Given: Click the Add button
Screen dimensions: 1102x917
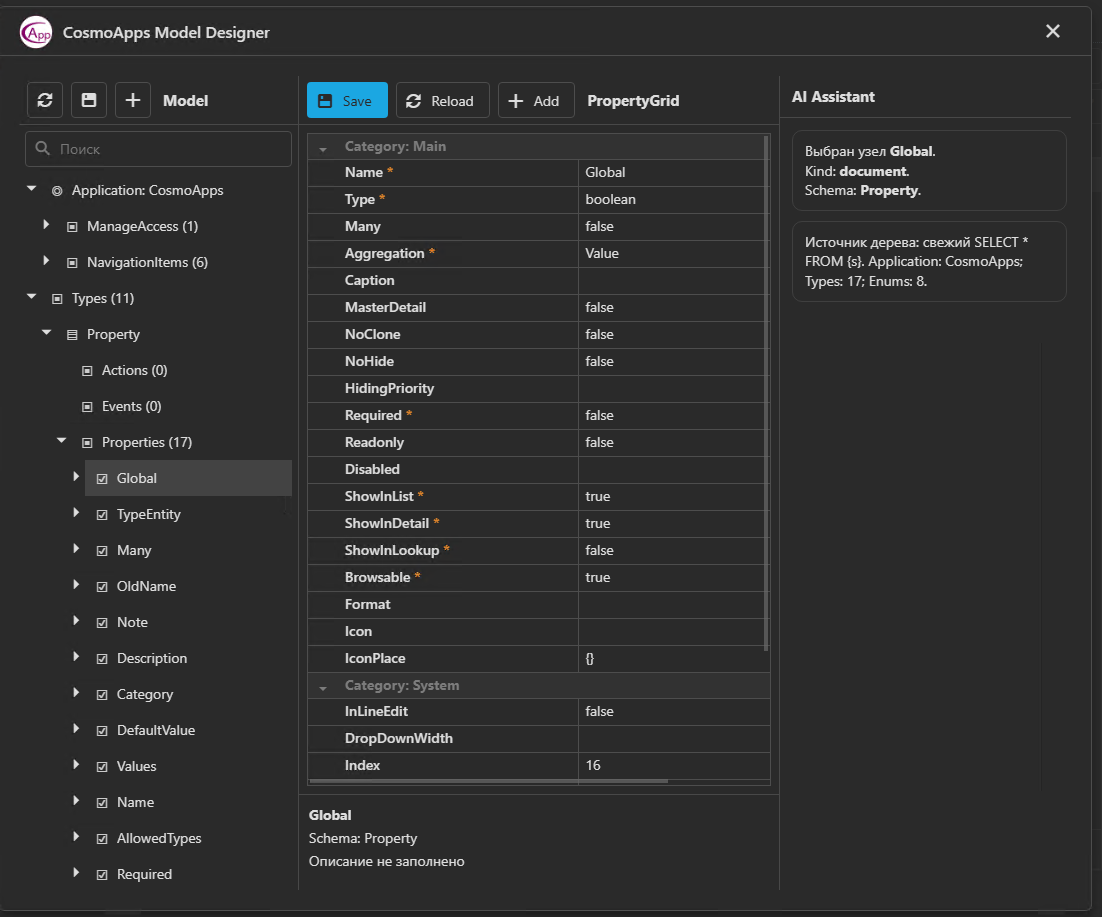Looking at the screenshot, I should 536,100.
